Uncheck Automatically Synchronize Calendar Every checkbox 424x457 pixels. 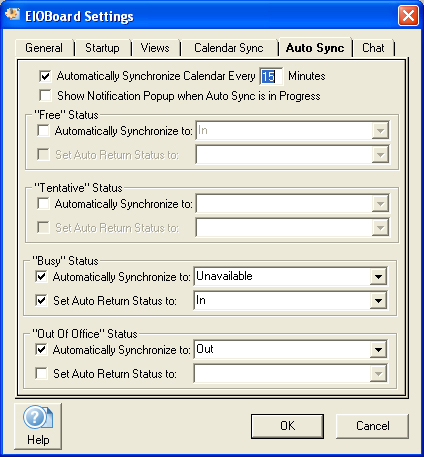click(45, 76)
